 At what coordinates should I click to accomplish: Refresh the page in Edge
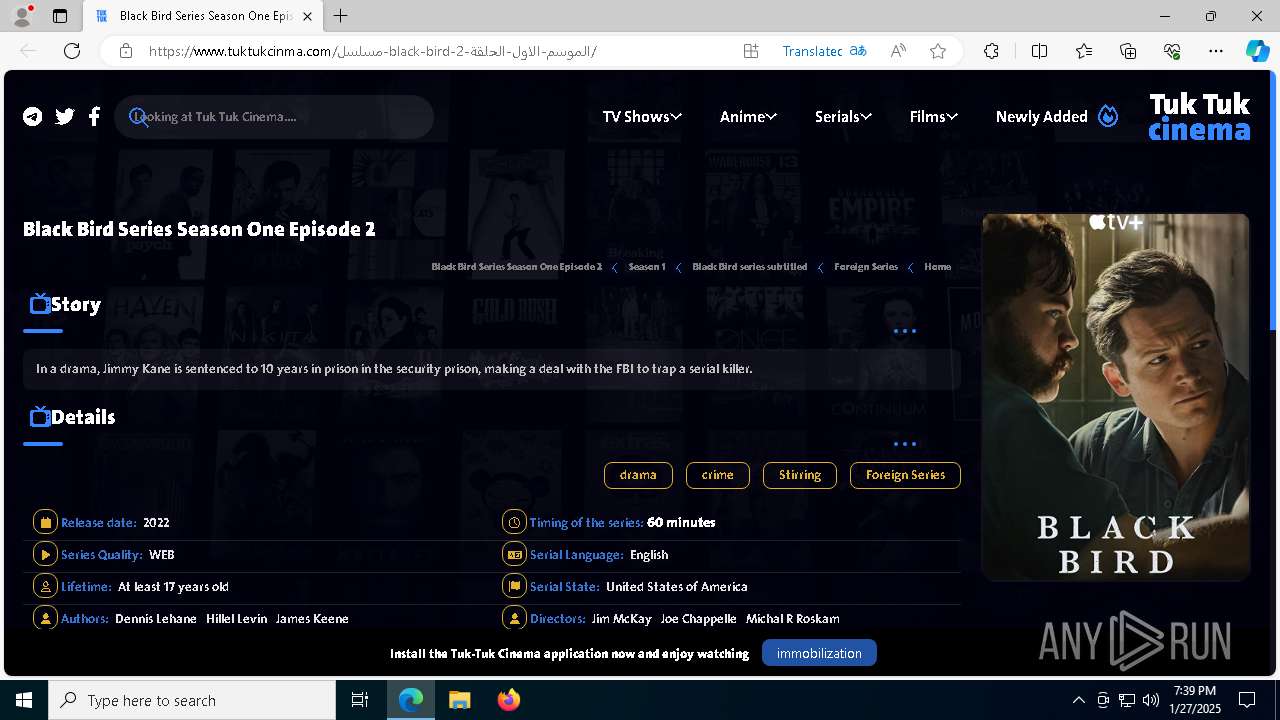click(x=72, y=51)
